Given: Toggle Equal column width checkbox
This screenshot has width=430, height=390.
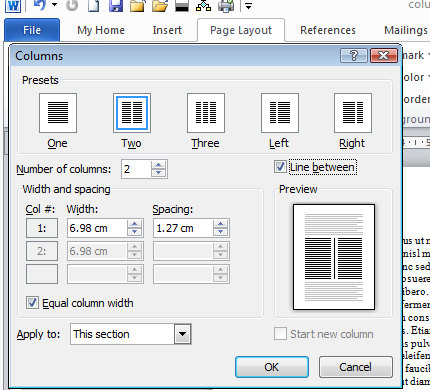Looking at the screenshot, I should [32, 303].
